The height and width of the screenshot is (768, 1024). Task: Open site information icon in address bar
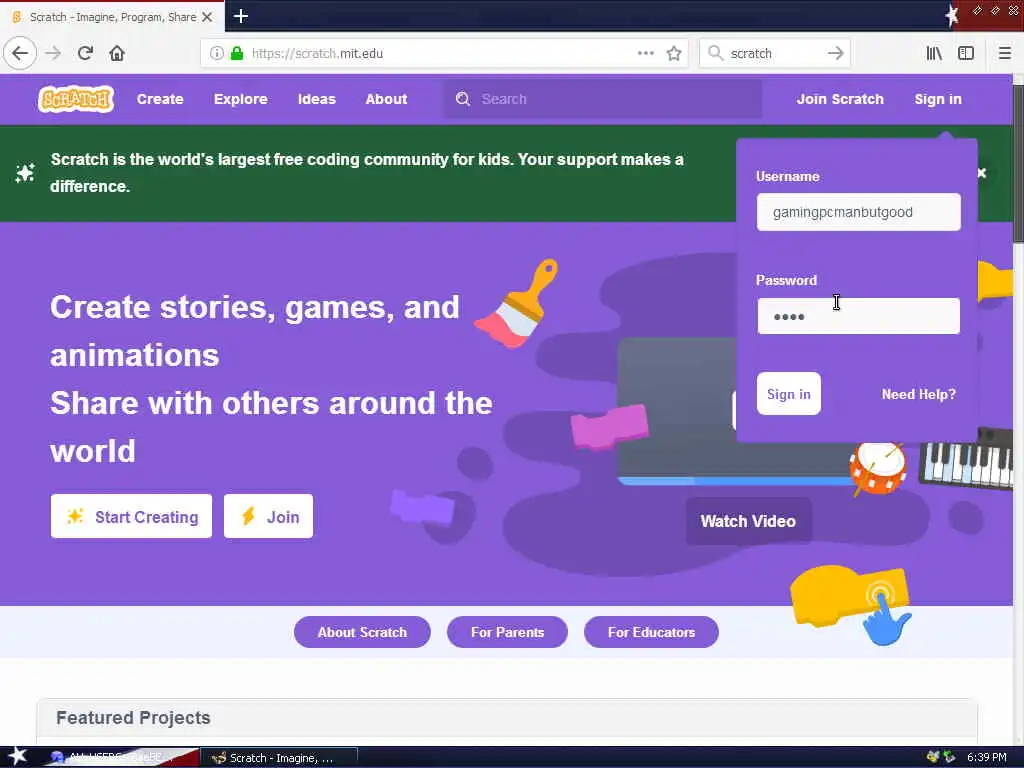(216, 53)
